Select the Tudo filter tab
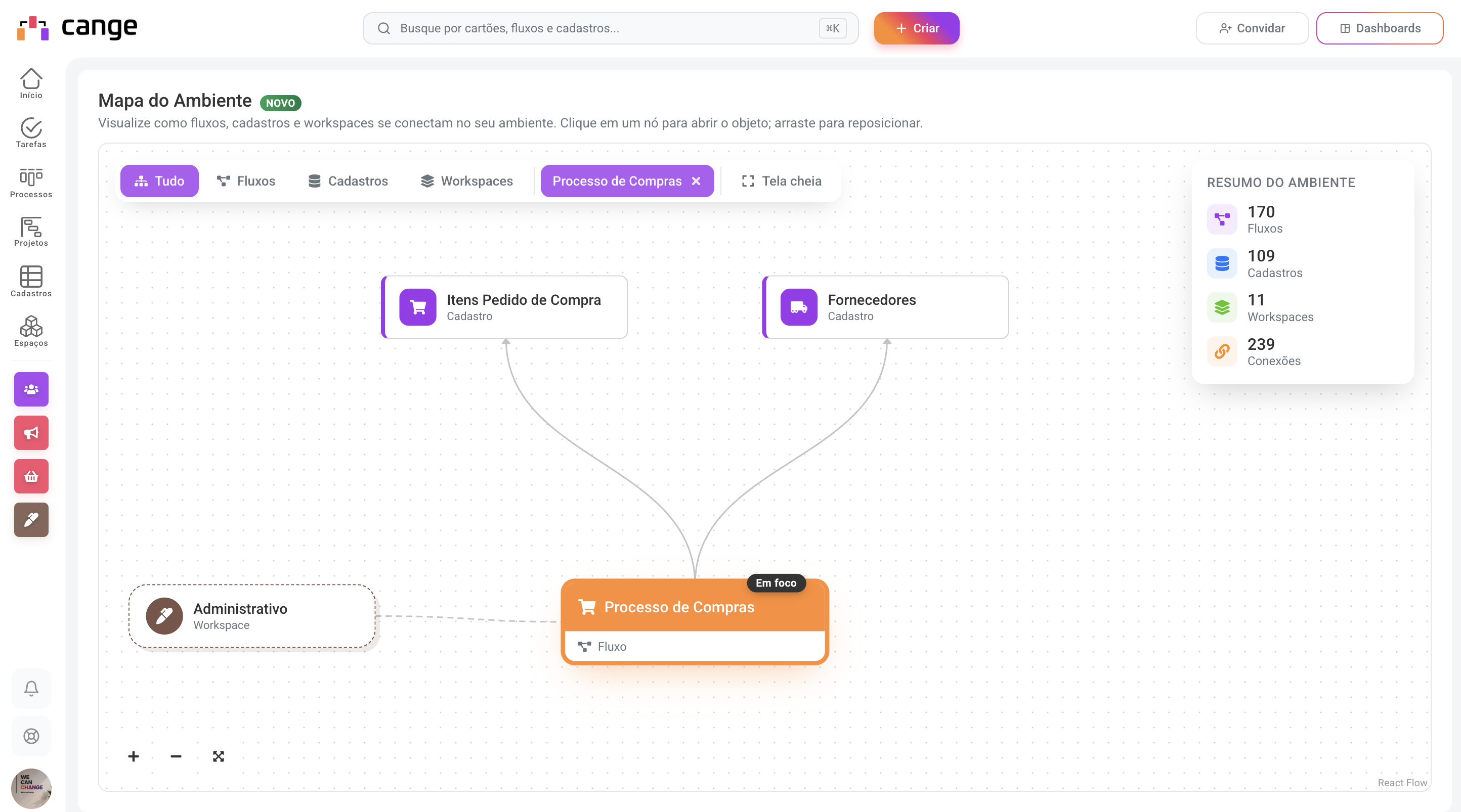 [159, 181]
